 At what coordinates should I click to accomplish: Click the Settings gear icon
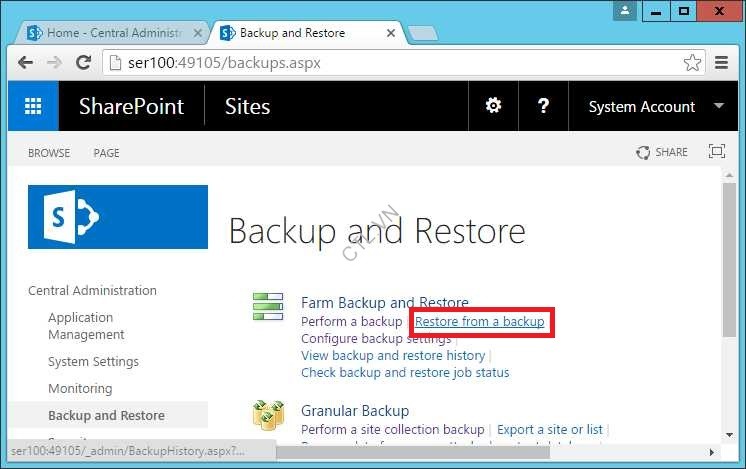pyautogui.click(x=493, y=106)
